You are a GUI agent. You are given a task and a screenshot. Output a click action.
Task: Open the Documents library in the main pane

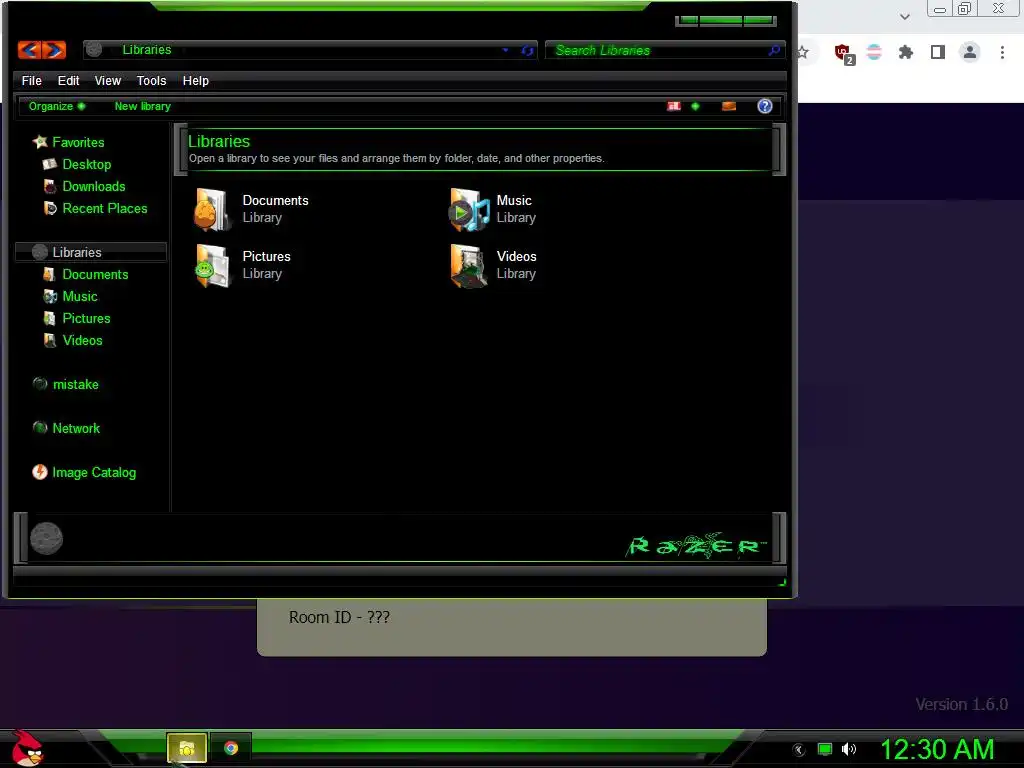click(251, 209)
